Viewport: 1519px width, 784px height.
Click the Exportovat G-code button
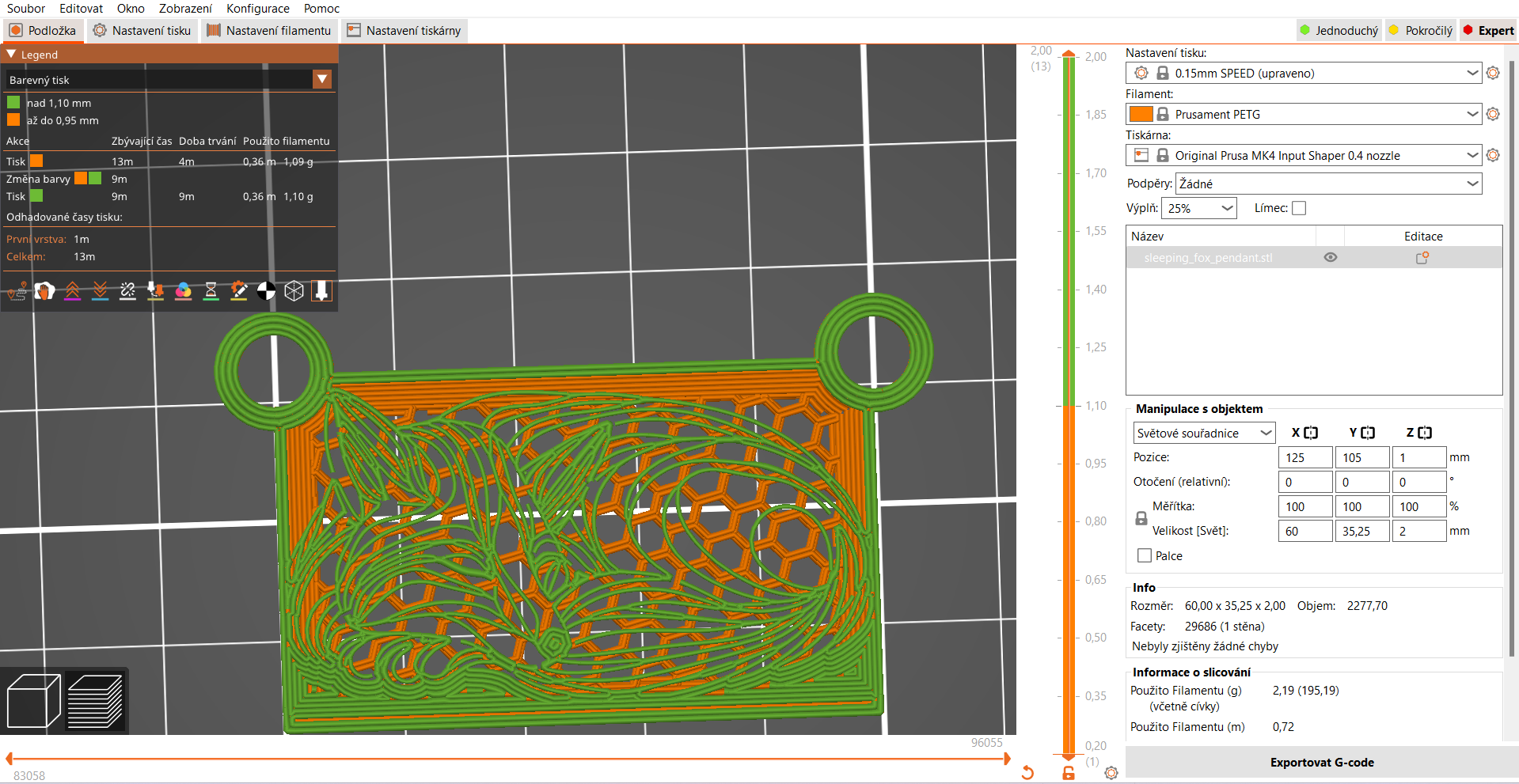1322,763
